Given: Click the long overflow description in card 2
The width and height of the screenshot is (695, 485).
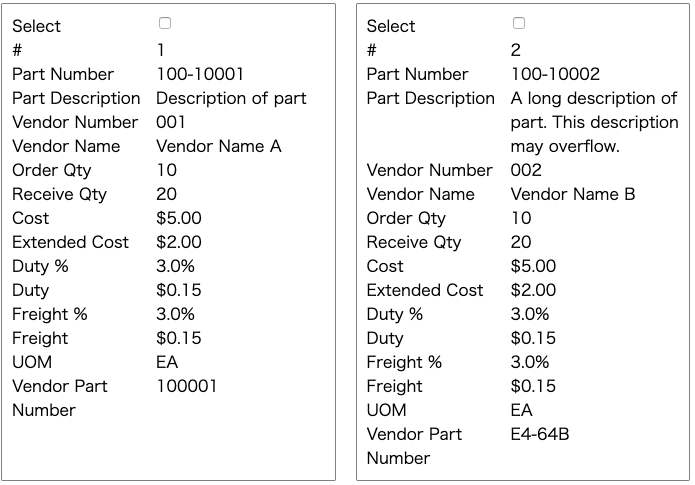Looking at the screenshot, I should [594, 122].
